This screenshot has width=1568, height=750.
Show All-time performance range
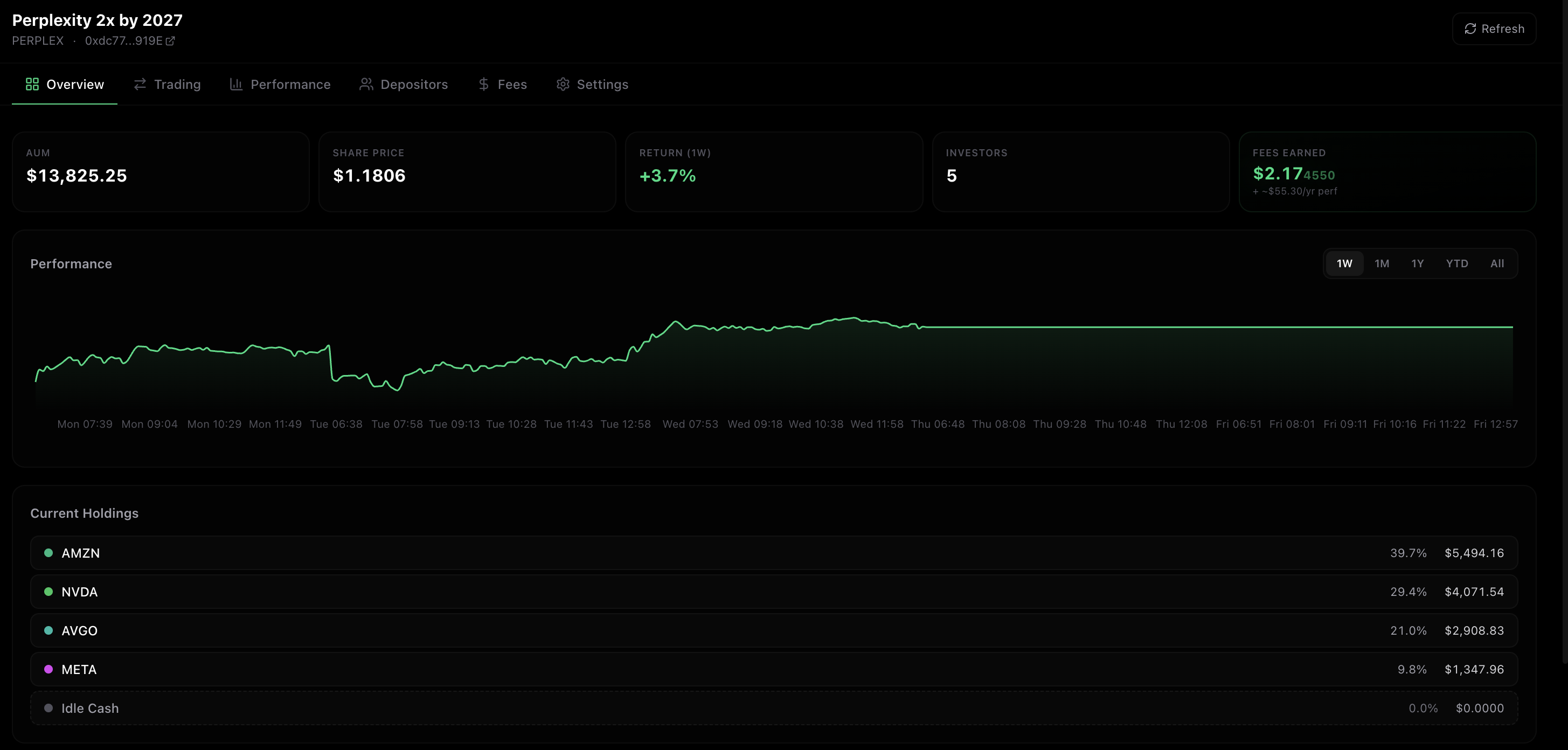(x=1497, y=263)
